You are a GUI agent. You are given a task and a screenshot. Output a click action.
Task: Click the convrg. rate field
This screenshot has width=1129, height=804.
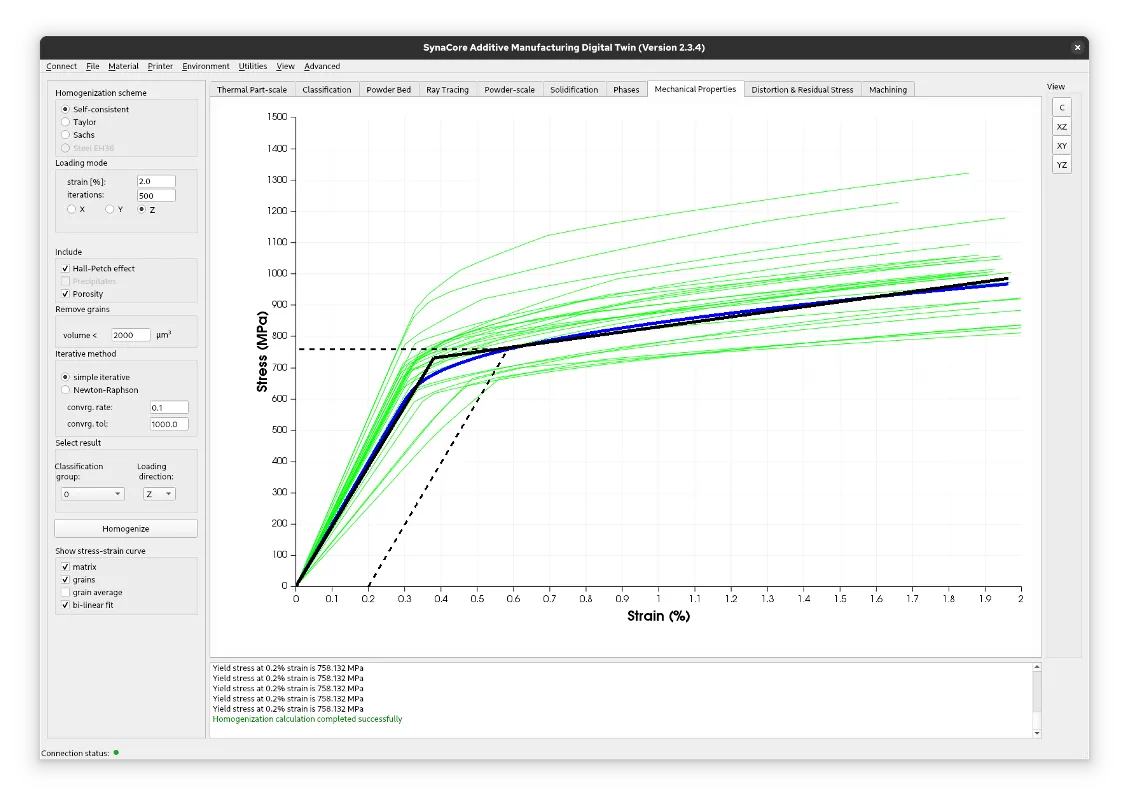click(169, 407)
